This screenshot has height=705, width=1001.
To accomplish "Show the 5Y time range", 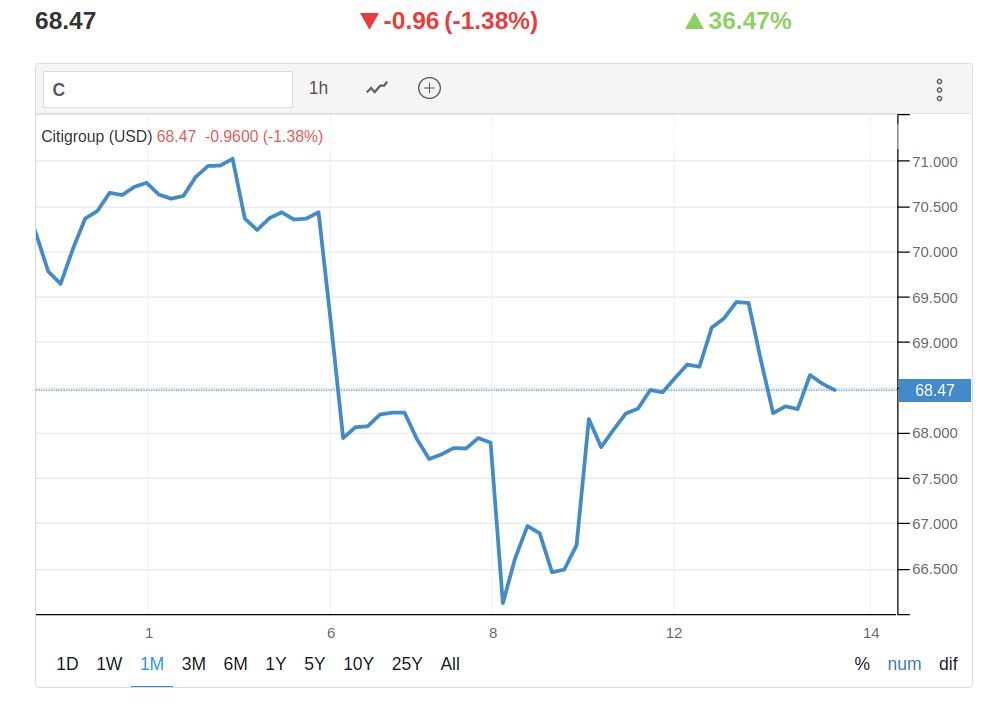I will coord(314,664).
